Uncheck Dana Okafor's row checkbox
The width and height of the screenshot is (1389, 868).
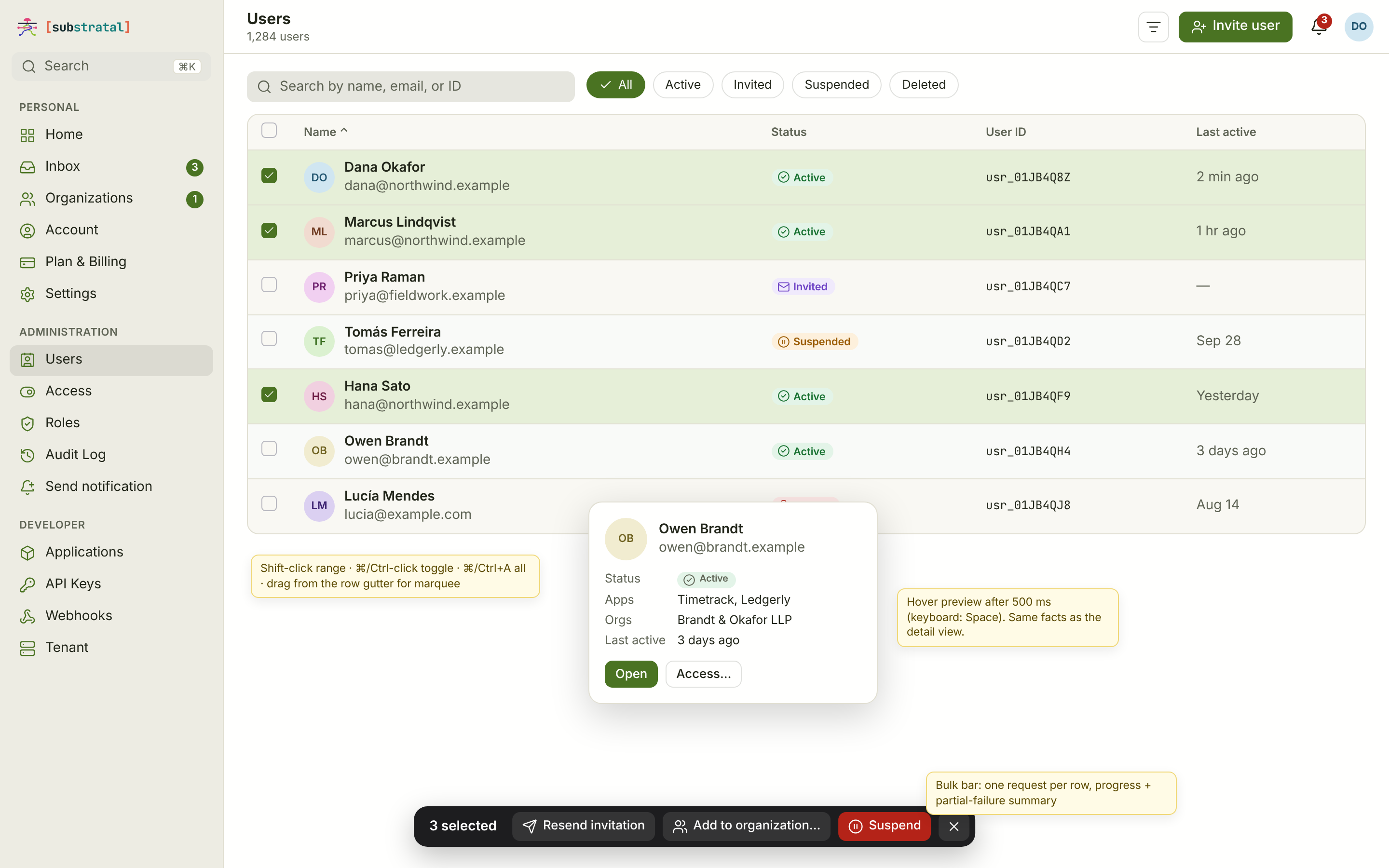click(x=269, y=175)
